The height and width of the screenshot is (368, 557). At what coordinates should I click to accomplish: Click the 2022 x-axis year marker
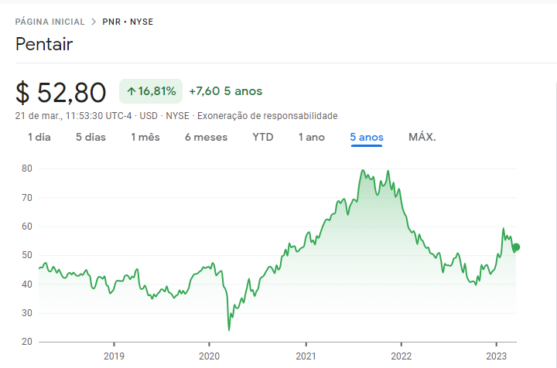coord(401,356)
